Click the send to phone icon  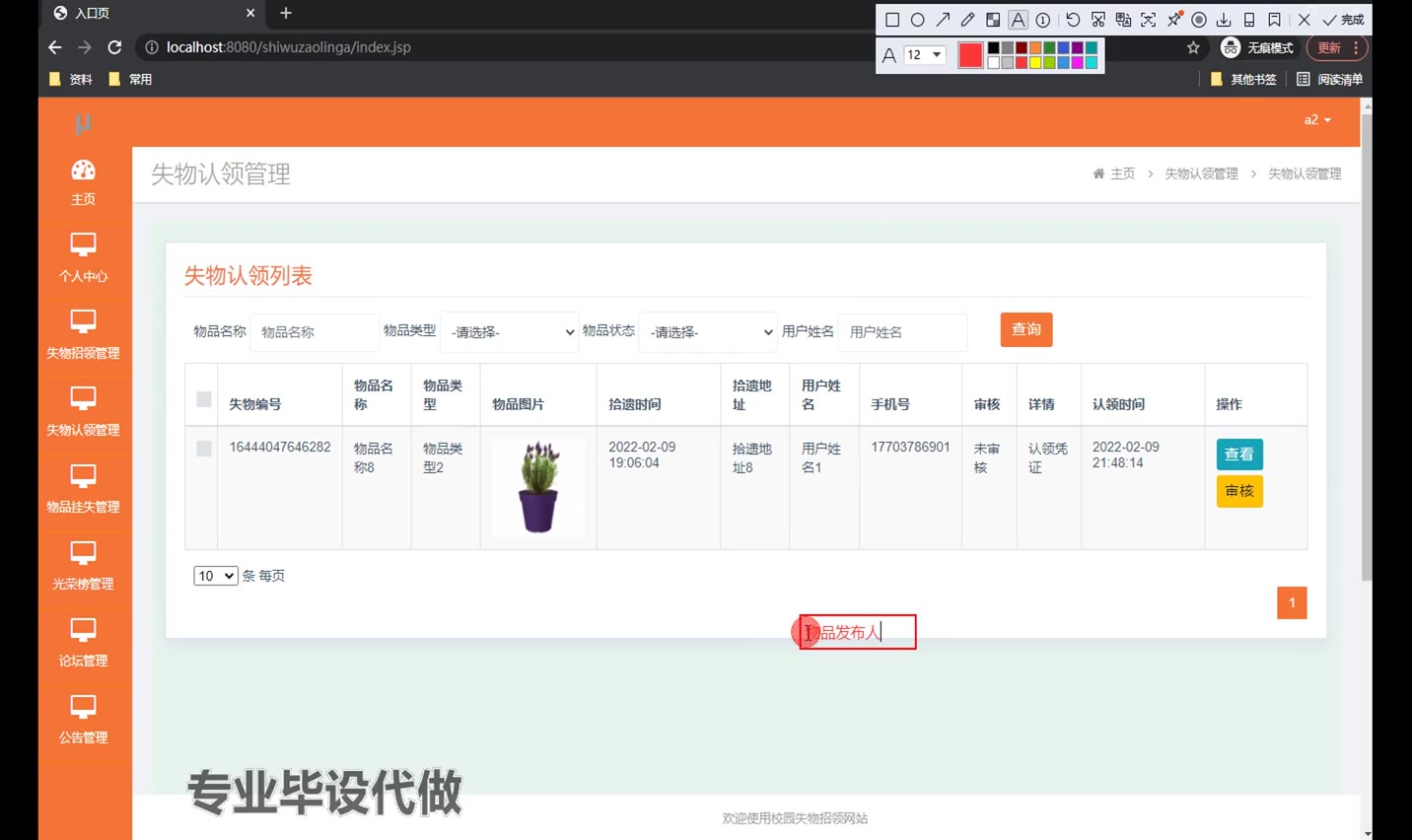[1249, 20]
